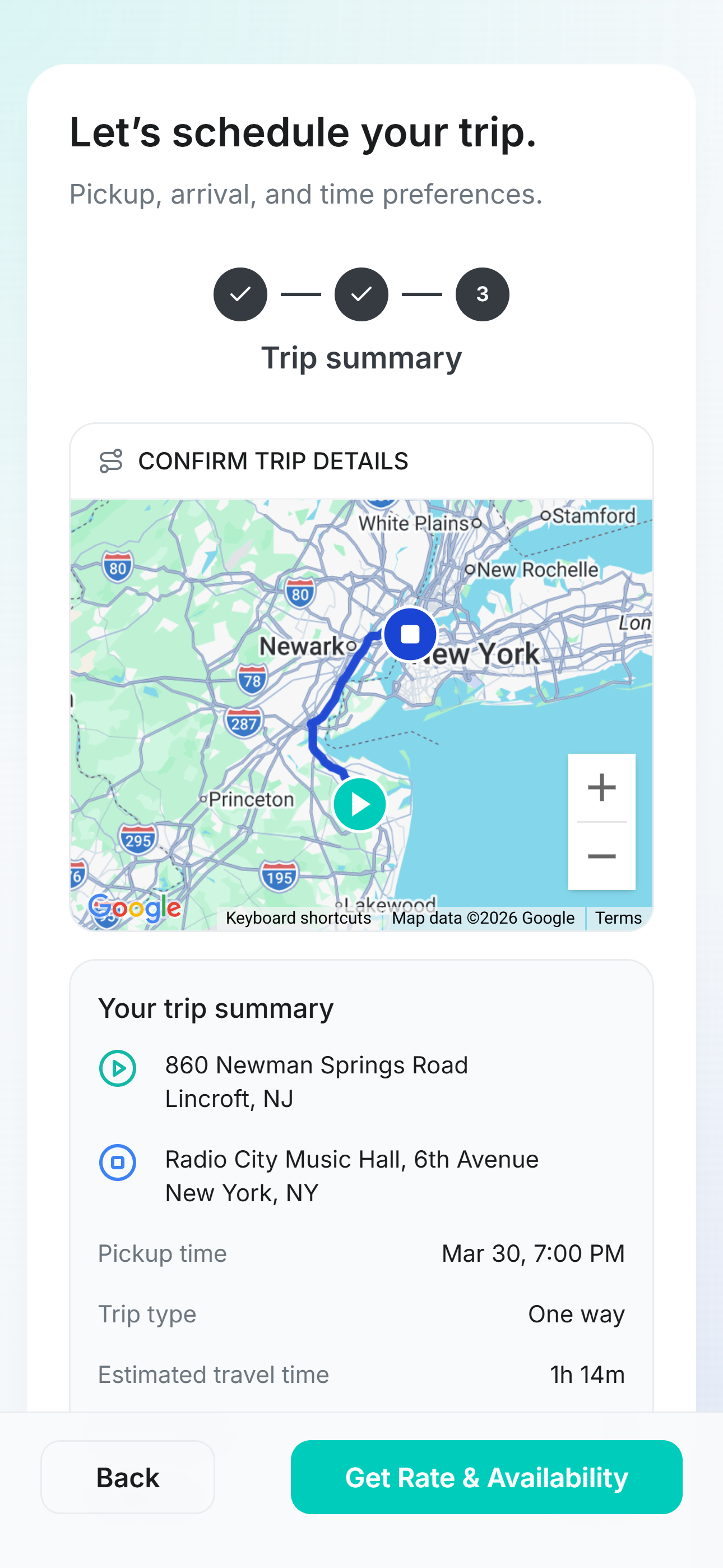This screenshot has width=723, height=1568.
Task: Click the green pickup icon in trip summary
Action: (118, 1068)
